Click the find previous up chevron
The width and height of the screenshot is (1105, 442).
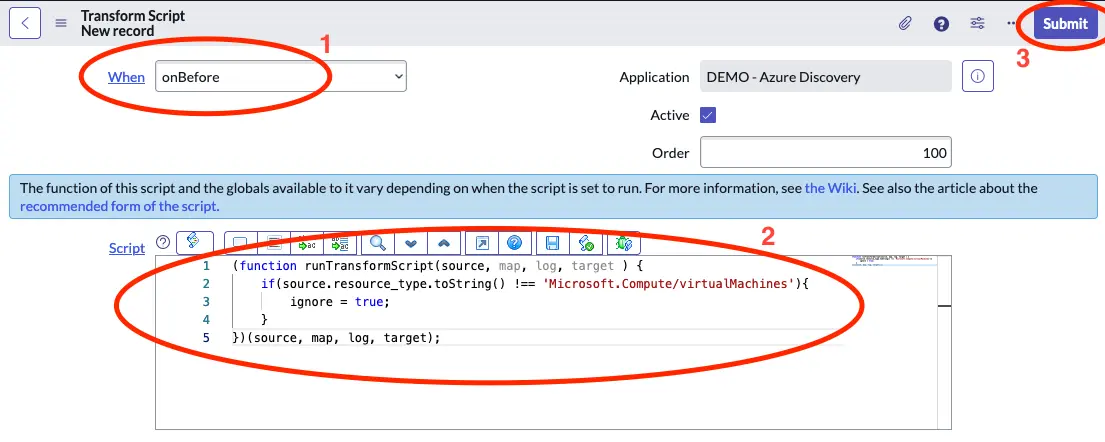[x=442, y=243]
